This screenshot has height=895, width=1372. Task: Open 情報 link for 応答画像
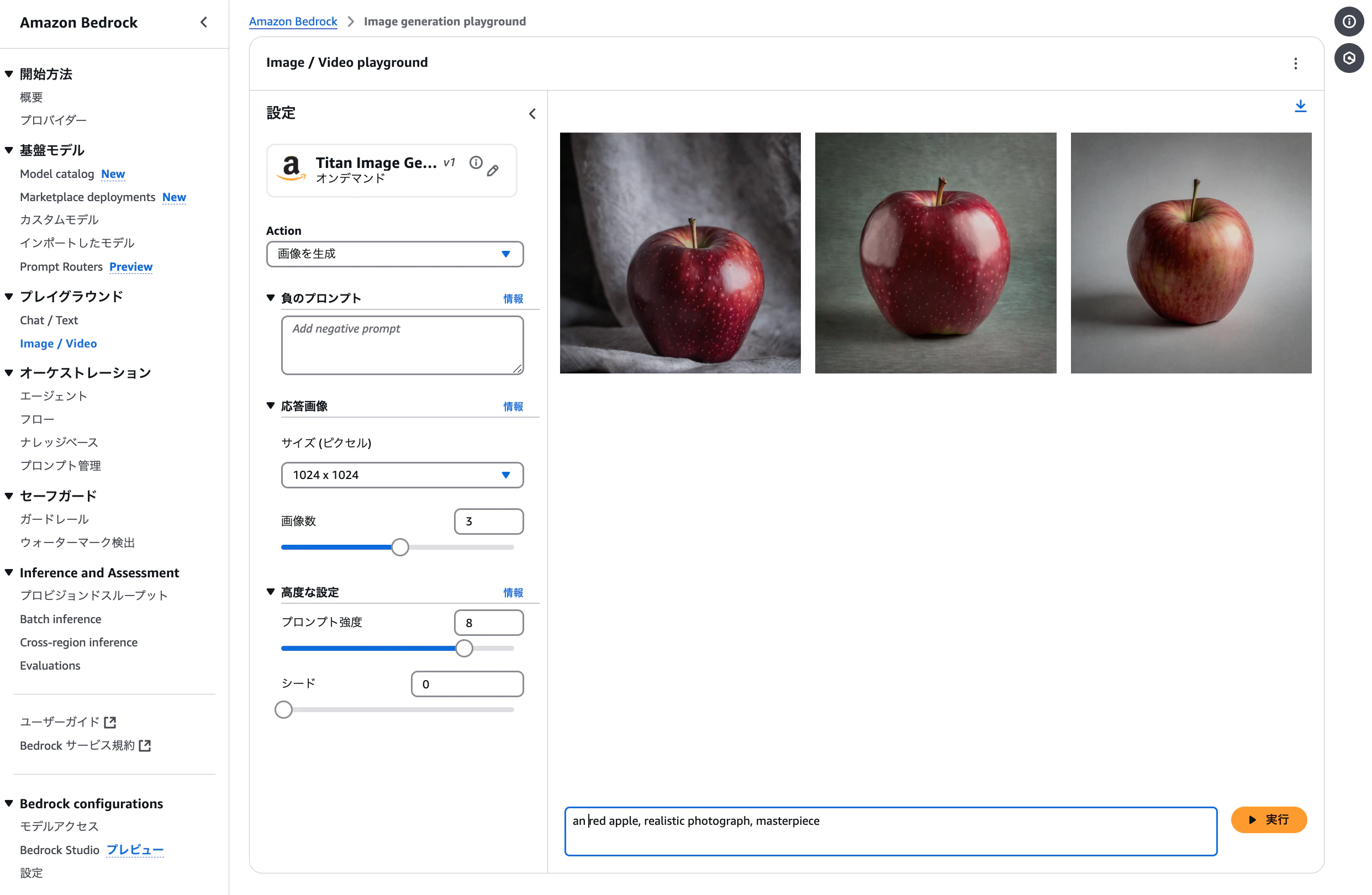coord(513,406)
